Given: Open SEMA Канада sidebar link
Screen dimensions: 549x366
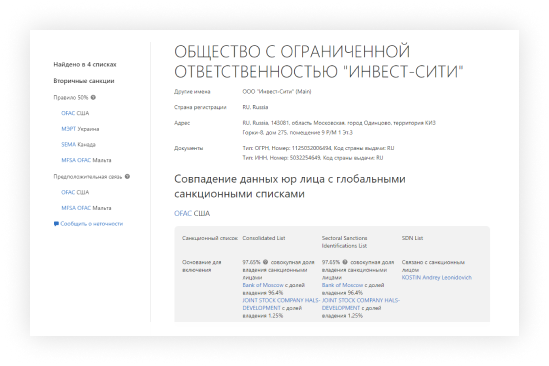Looking at the screenshot, I should coord(78,144).
